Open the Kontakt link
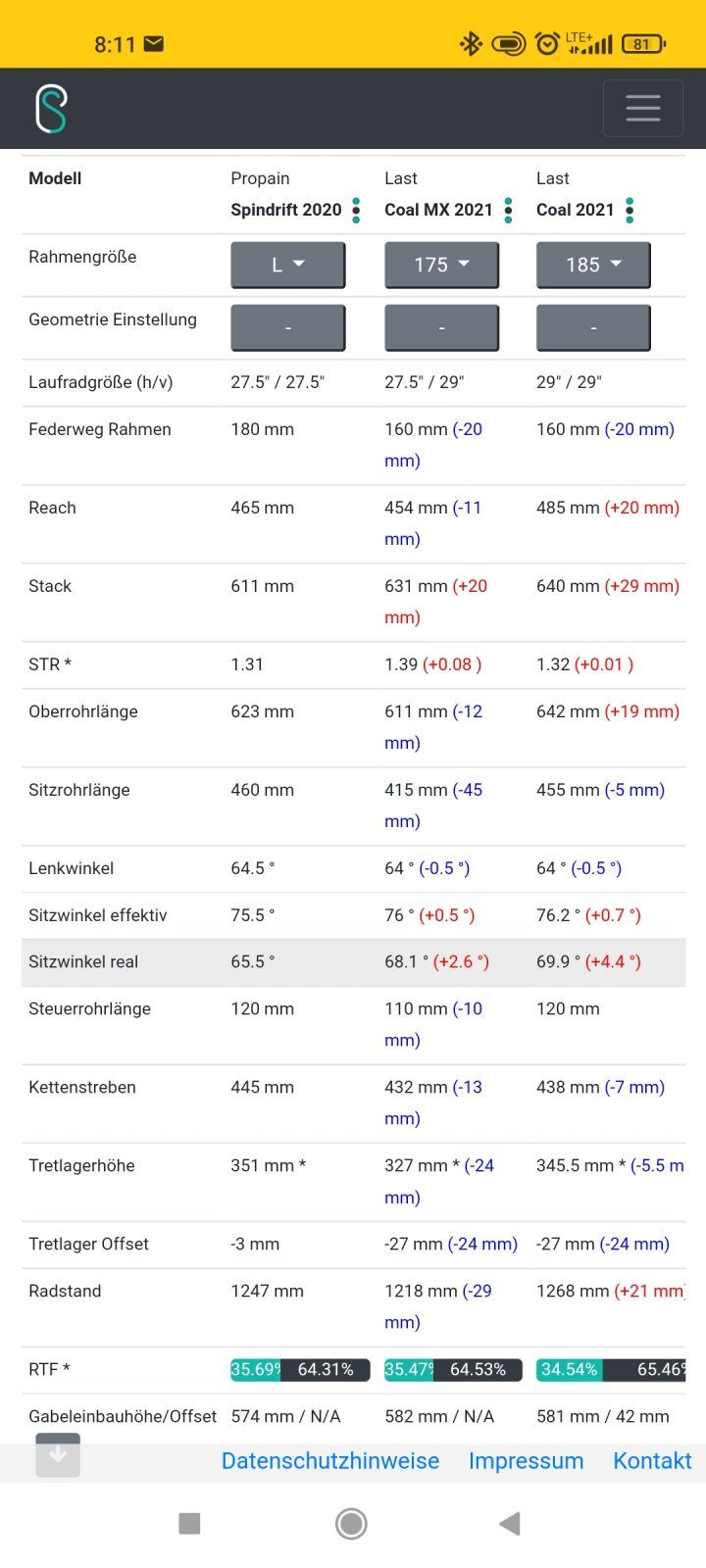This screenshot has width=706, height=1568. click(652, 1461)
